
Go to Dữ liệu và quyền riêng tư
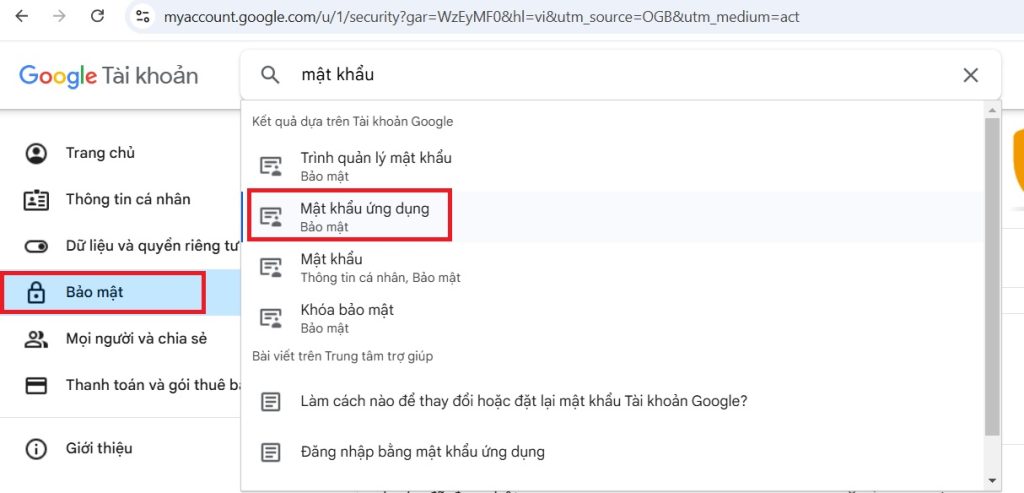(x=150, y=246)
